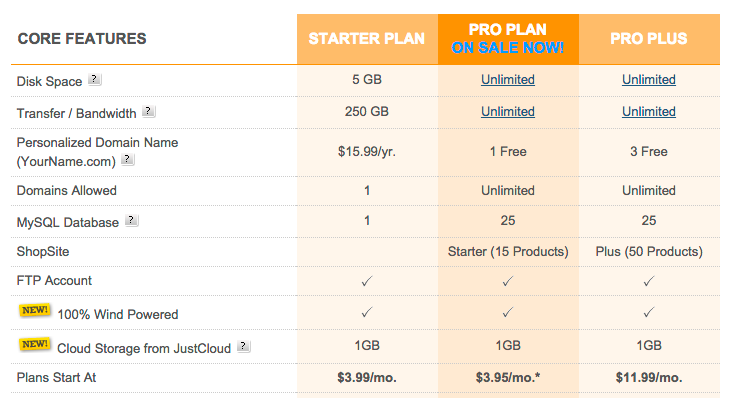Click the $11.99/mo. Pro Plus price
Viewport: 736px width, 398px height.
coord(649,377)
